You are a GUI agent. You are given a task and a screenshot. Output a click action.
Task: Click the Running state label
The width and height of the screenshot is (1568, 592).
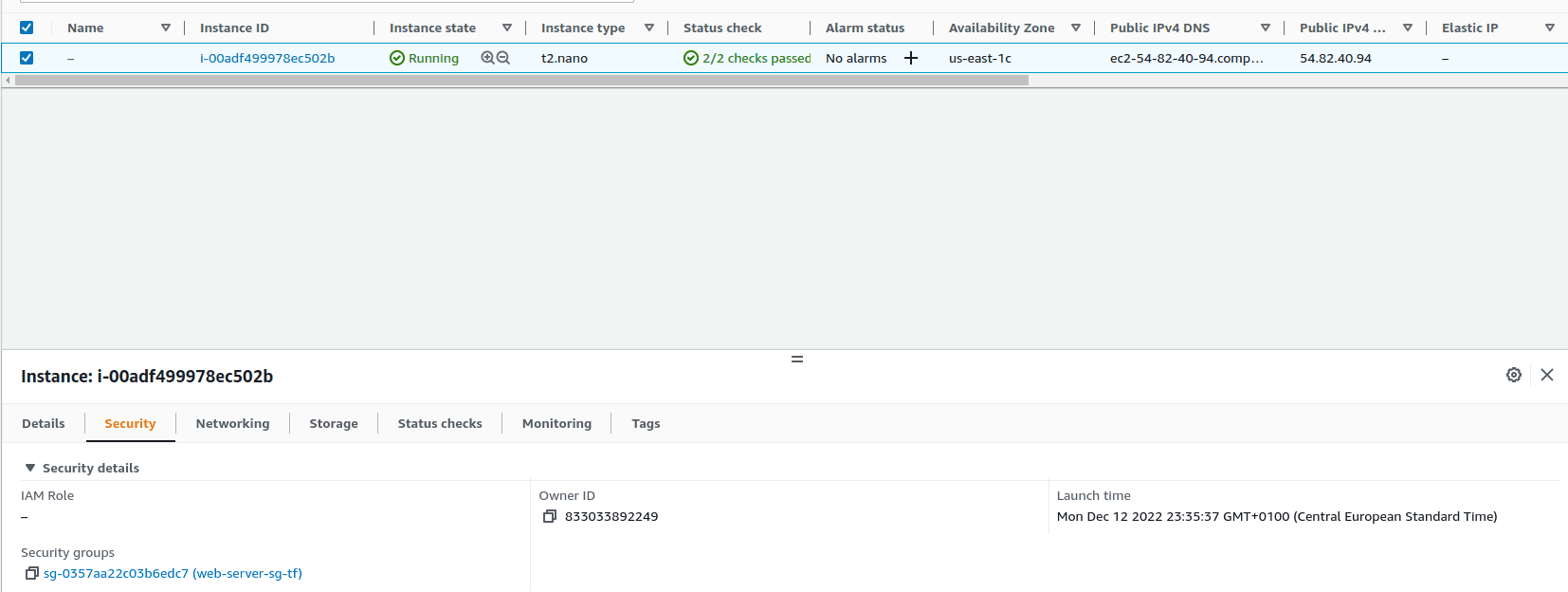coord(433,58)
